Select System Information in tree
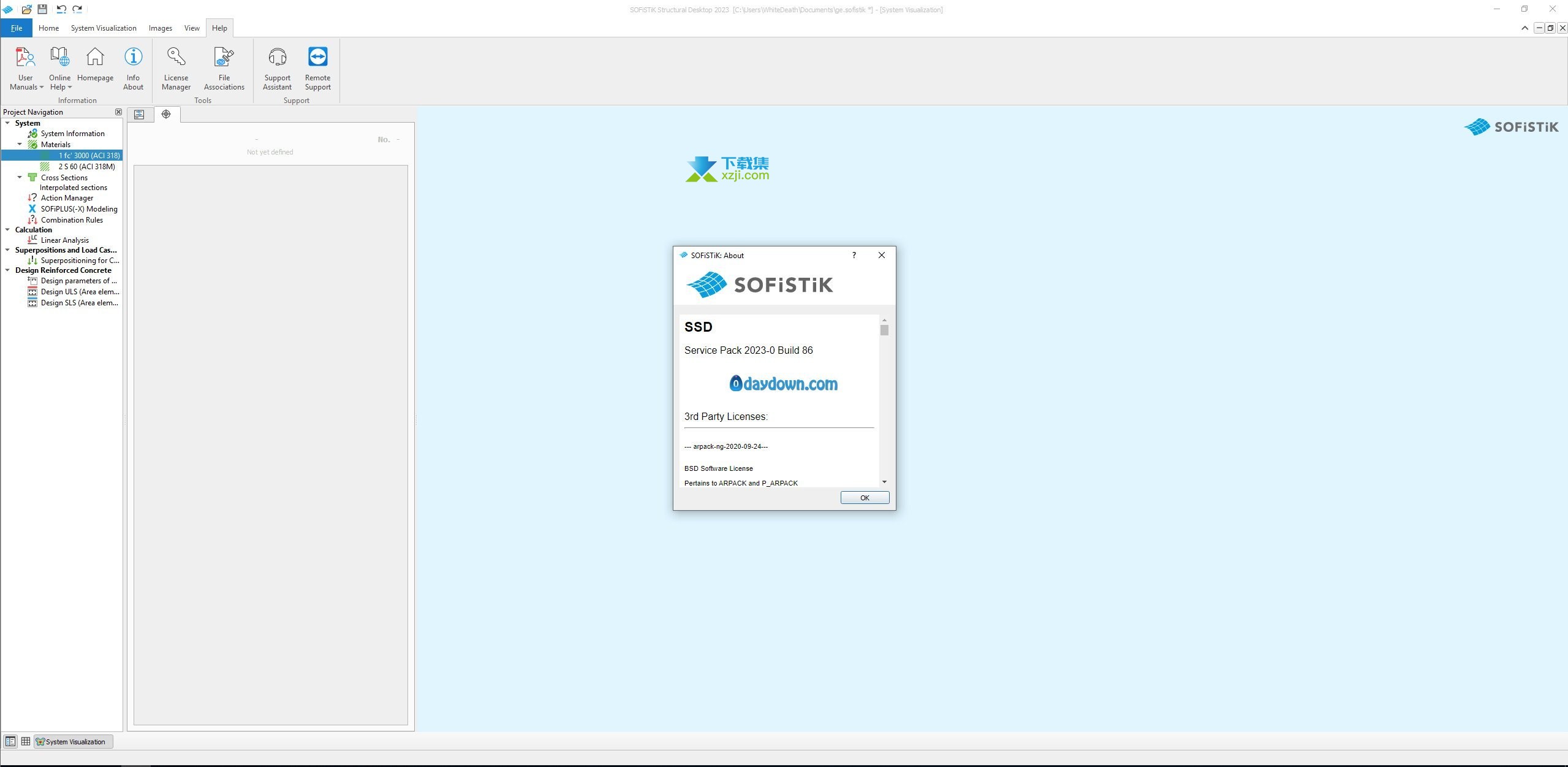 pyautogui.click(x=72, y=134)
